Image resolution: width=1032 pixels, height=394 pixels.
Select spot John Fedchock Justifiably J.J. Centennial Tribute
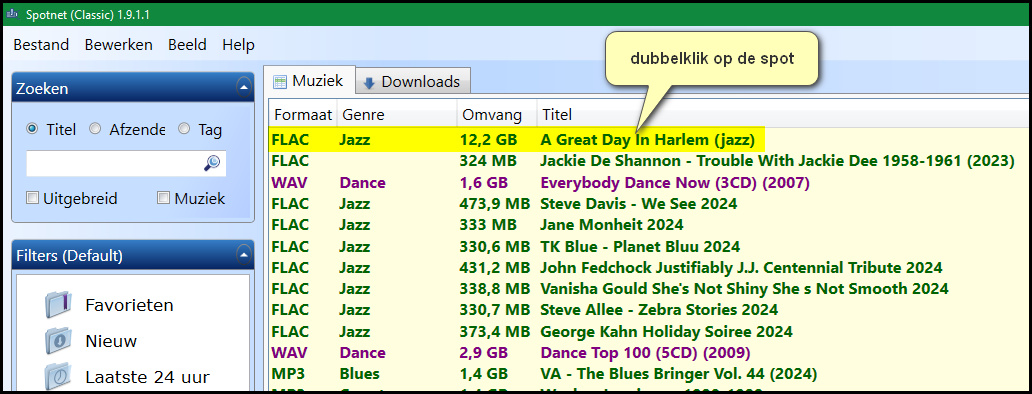pyautogui.click(x=741, y=268)
